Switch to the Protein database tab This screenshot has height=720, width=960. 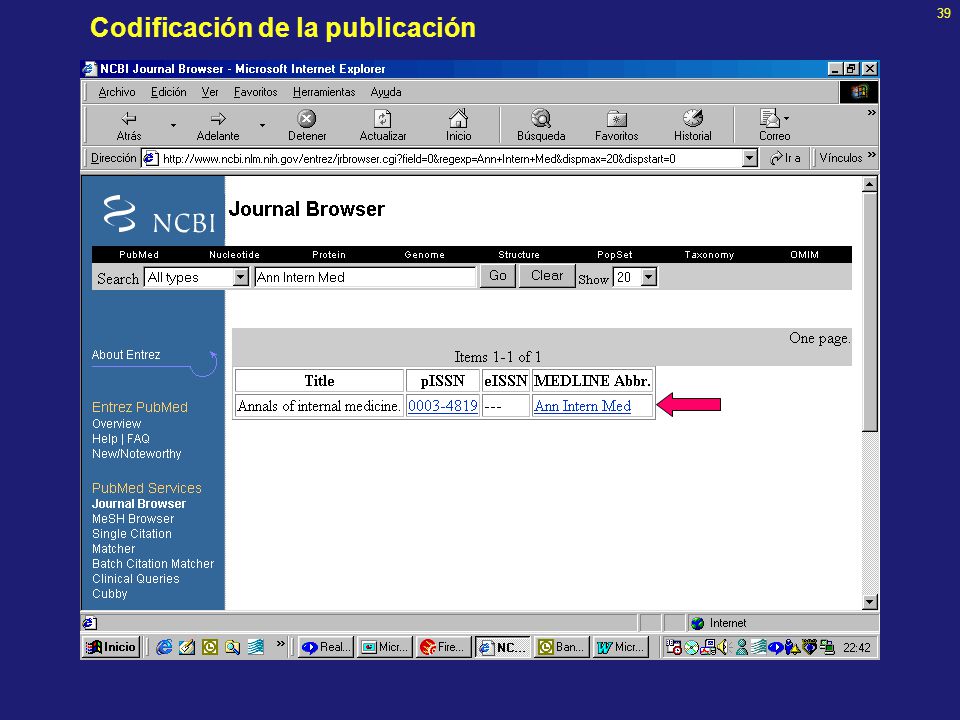point(329,255)
